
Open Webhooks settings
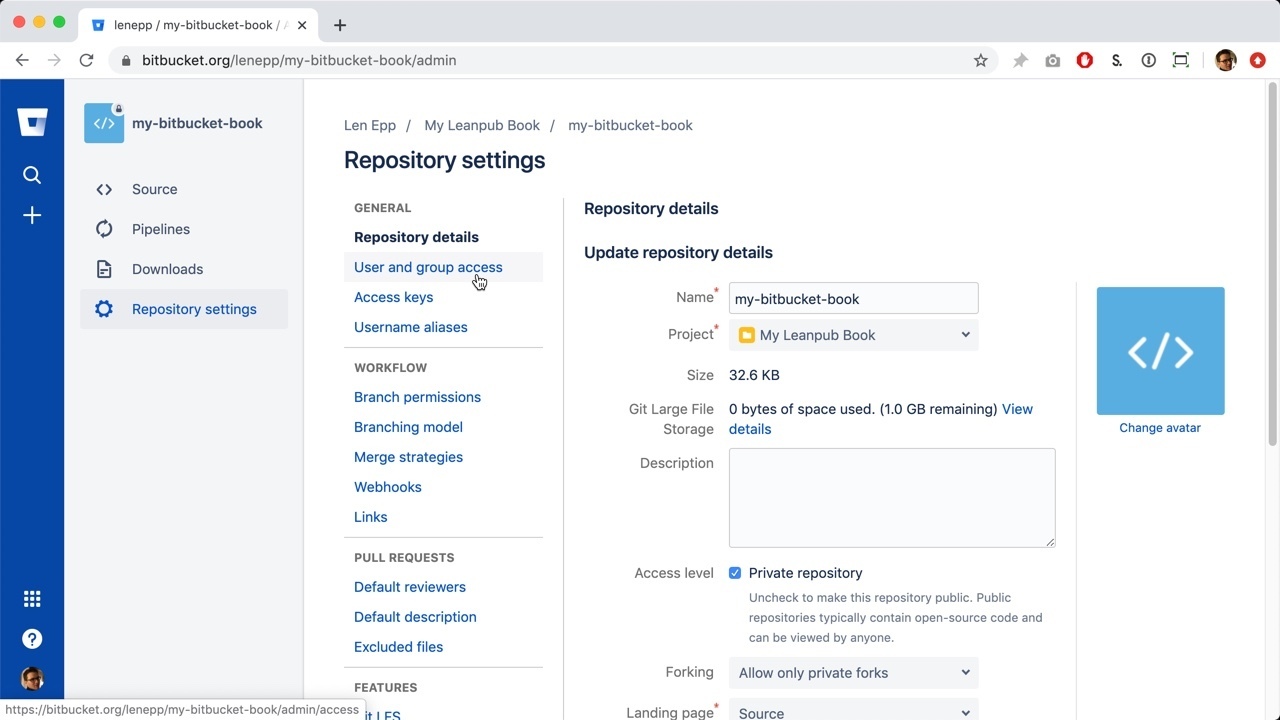pyautogui.click(x=388, y=487)
